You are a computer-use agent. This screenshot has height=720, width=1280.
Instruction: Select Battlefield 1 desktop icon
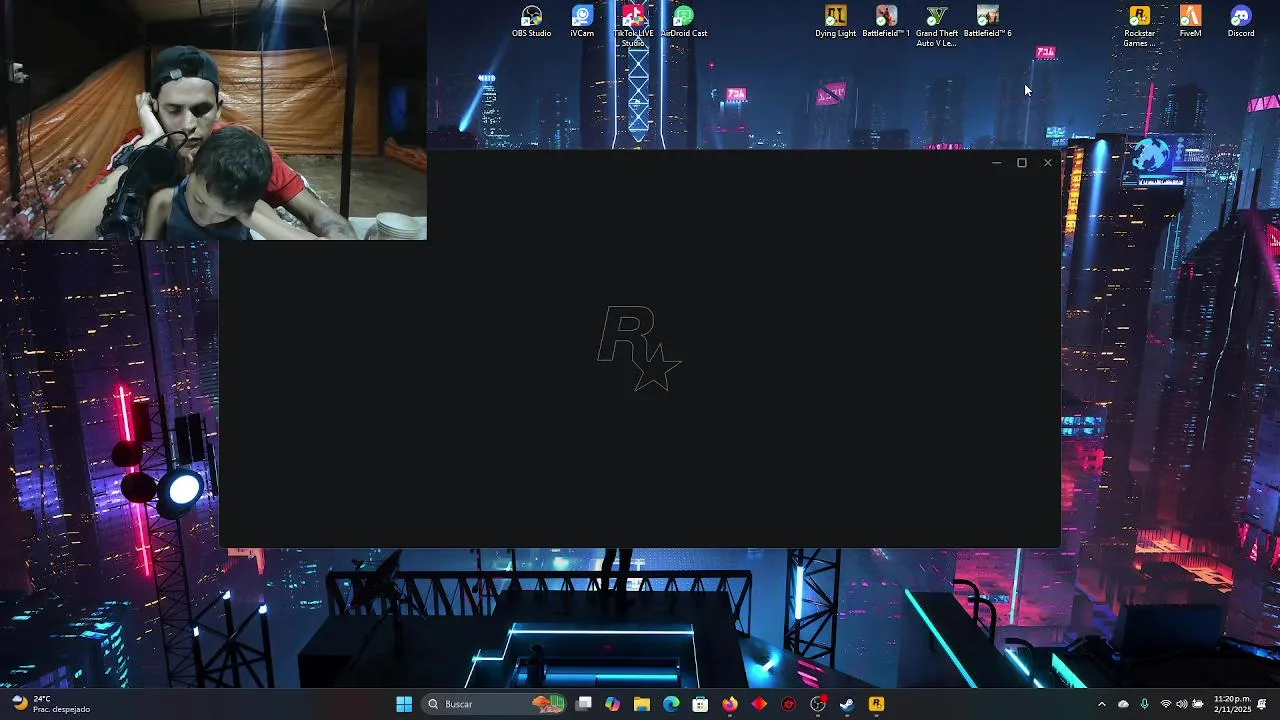click(x=886, y=21)
